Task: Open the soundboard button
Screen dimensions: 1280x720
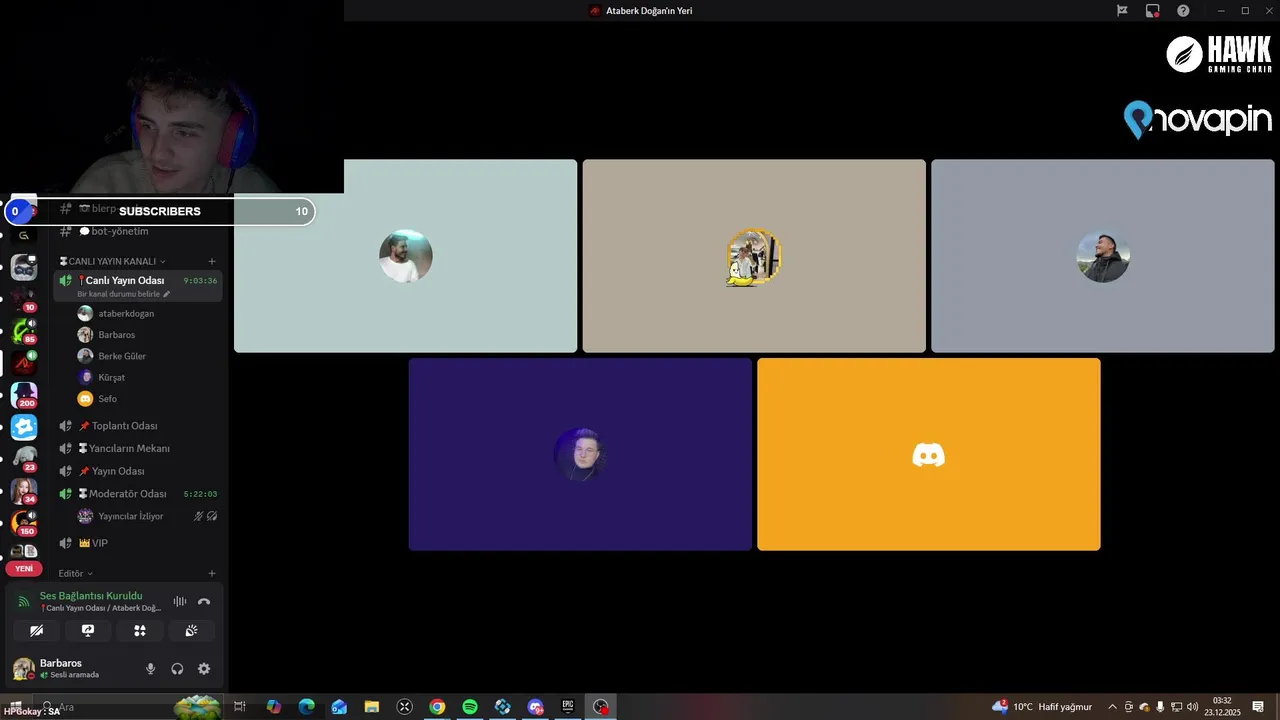Action: 191,631
